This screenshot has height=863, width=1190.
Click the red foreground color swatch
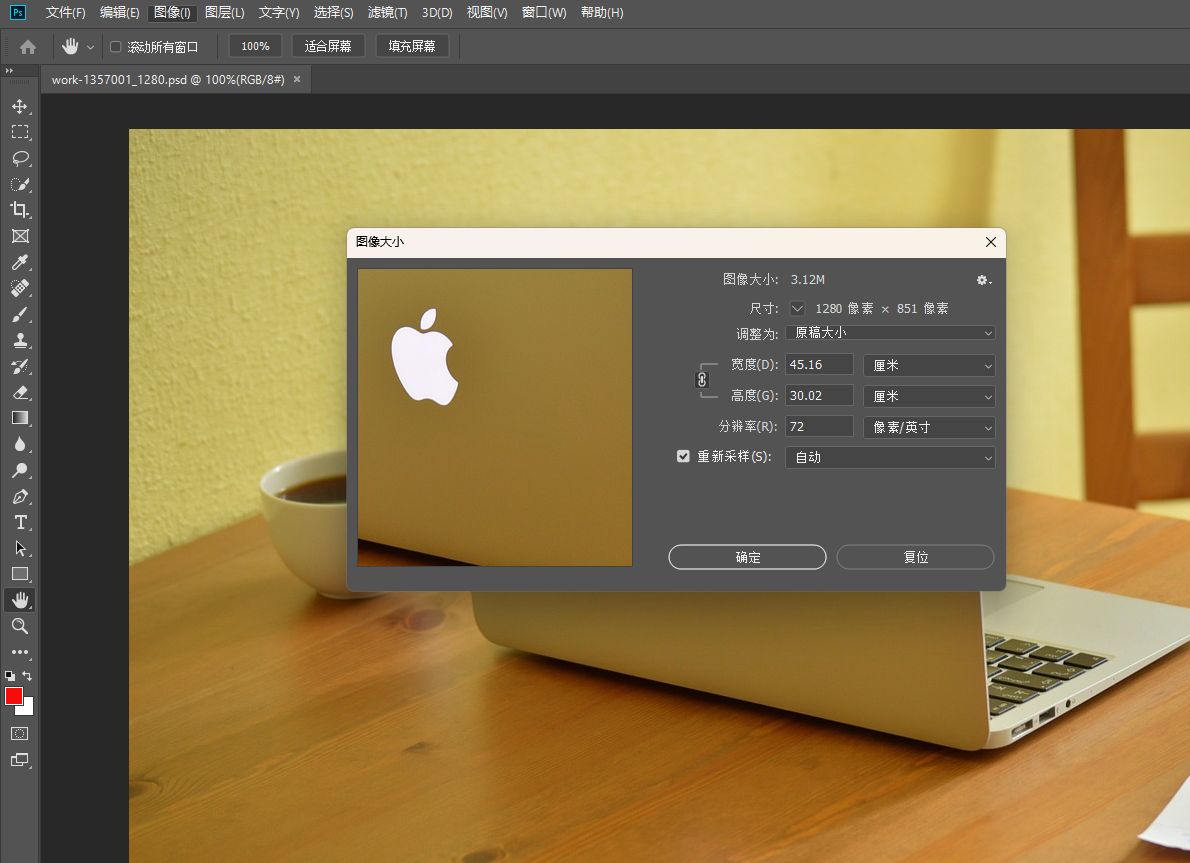[14, 696]
